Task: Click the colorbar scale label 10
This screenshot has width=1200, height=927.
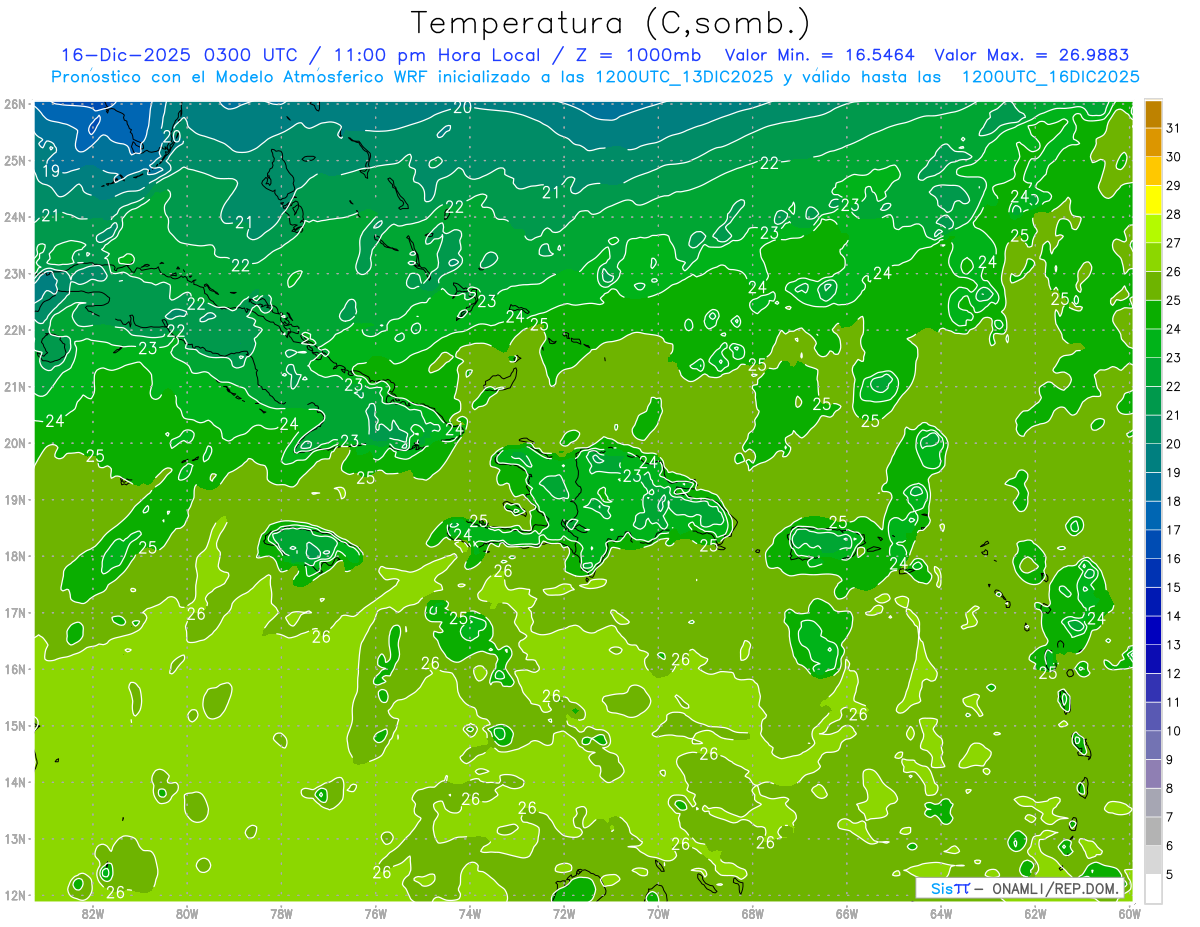Action: coord(1173,732)
